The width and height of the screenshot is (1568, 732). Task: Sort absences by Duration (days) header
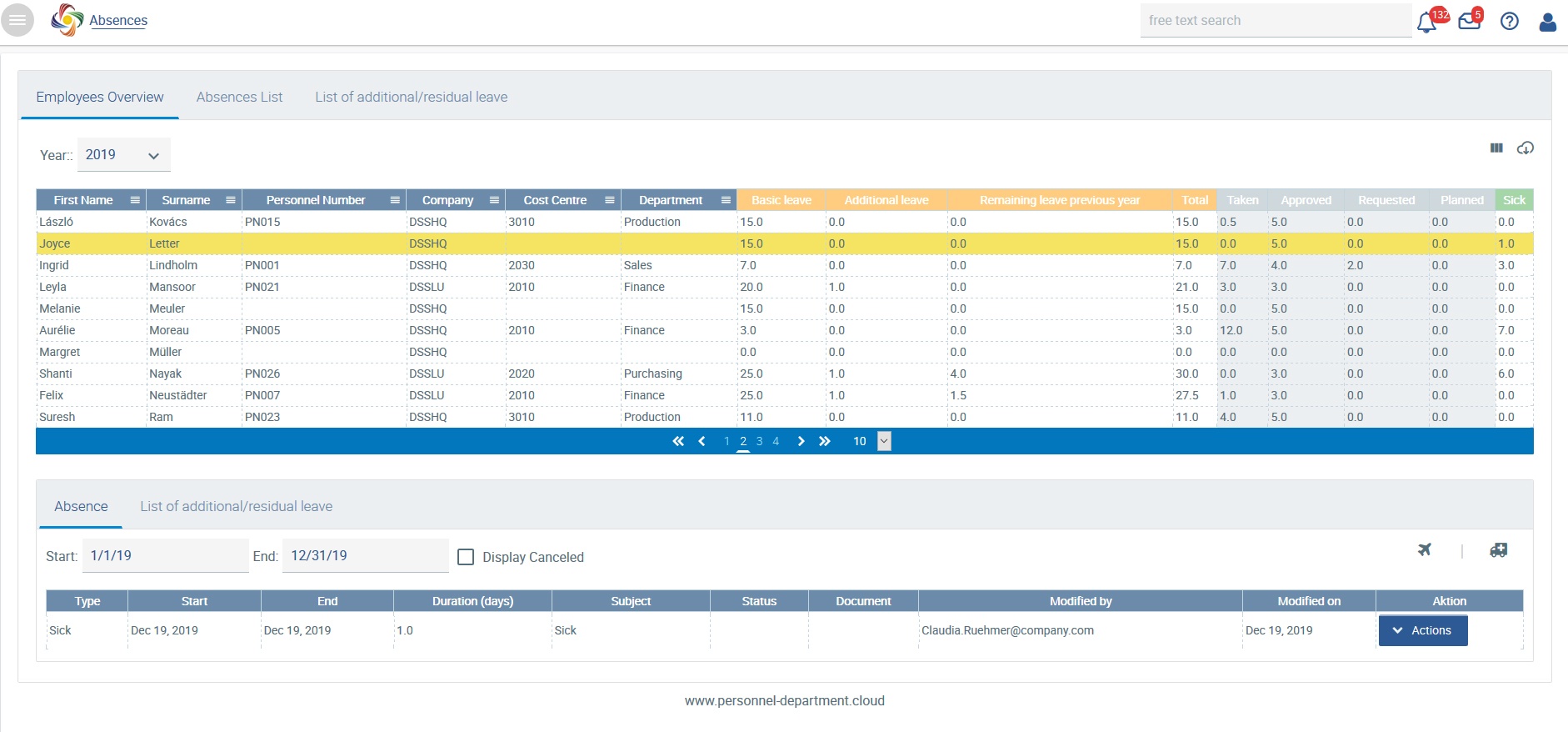pyautogui.click(x=472, y=601)
